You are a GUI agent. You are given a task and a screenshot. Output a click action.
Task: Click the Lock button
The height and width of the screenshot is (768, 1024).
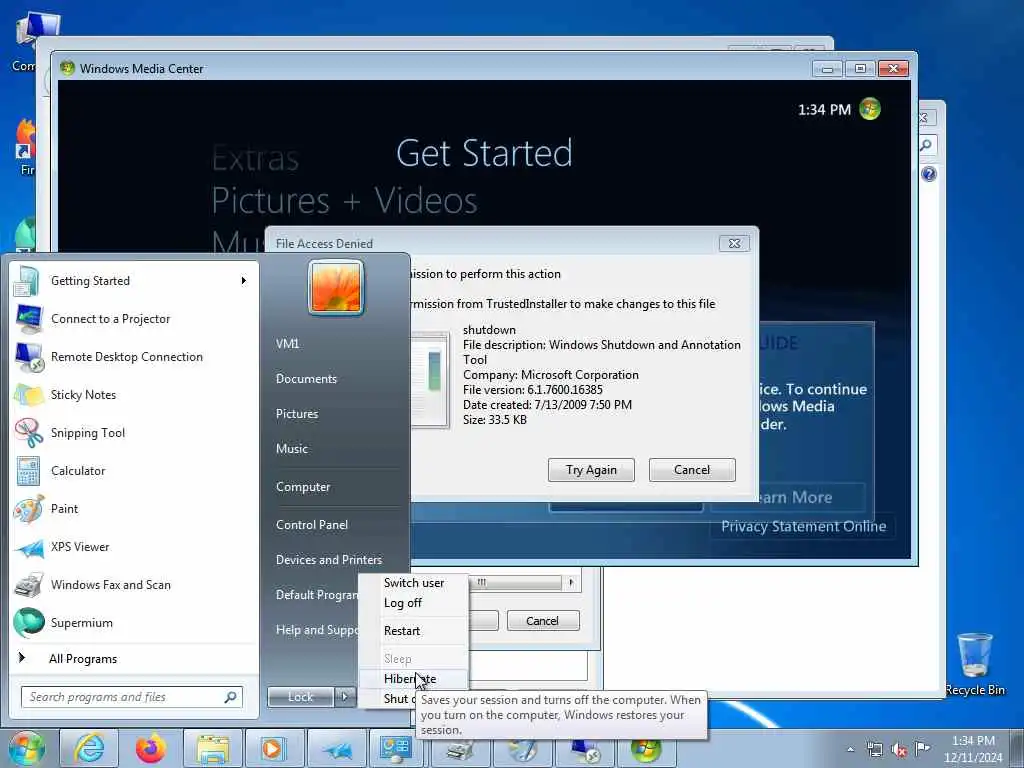point(300,697)
